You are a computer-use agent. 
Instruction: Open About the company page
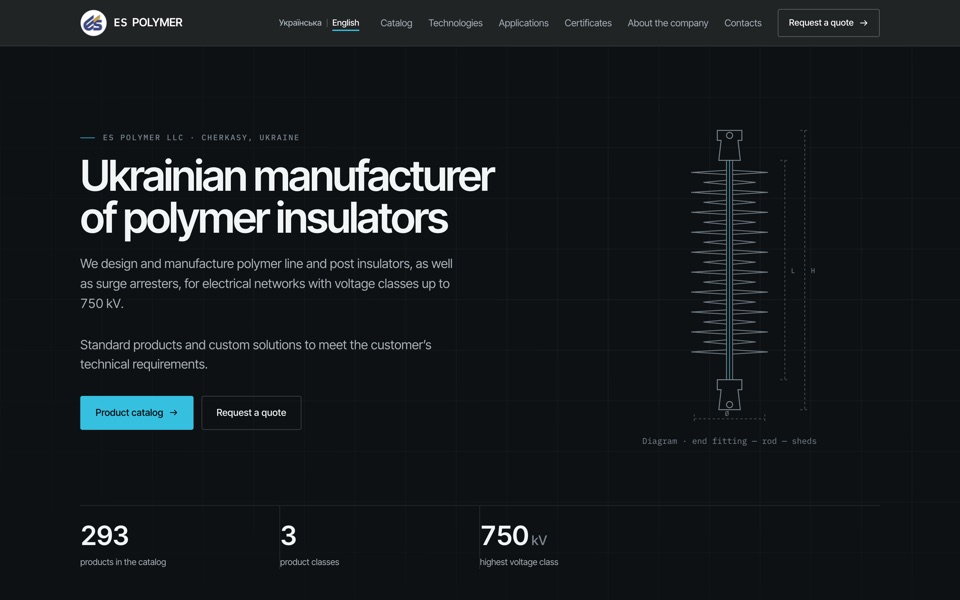668,23
